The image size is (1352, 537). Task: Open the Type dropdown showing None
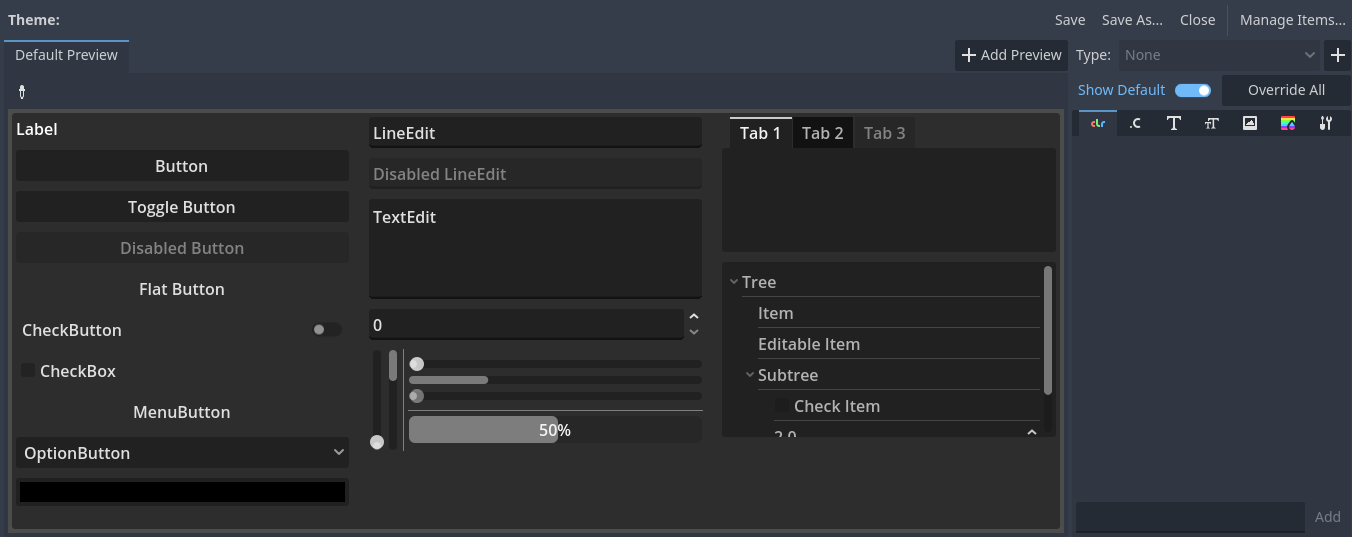1219,55
